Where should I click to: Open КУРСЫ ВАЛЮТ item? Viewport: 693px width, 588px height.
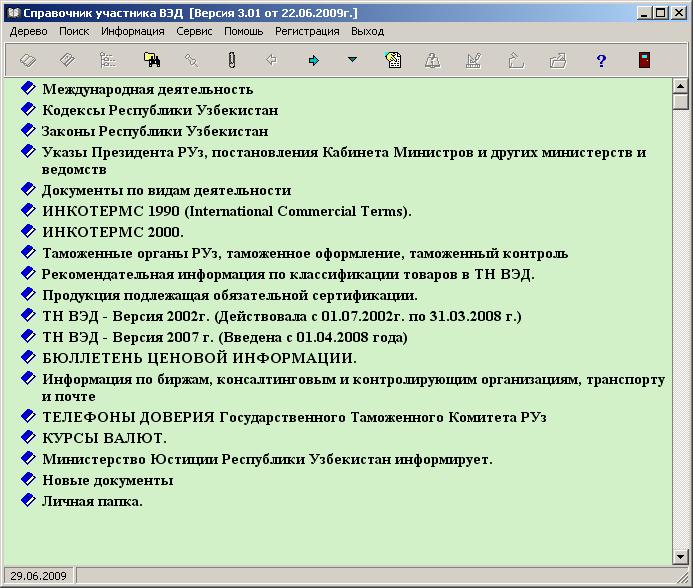click(104, 438)
